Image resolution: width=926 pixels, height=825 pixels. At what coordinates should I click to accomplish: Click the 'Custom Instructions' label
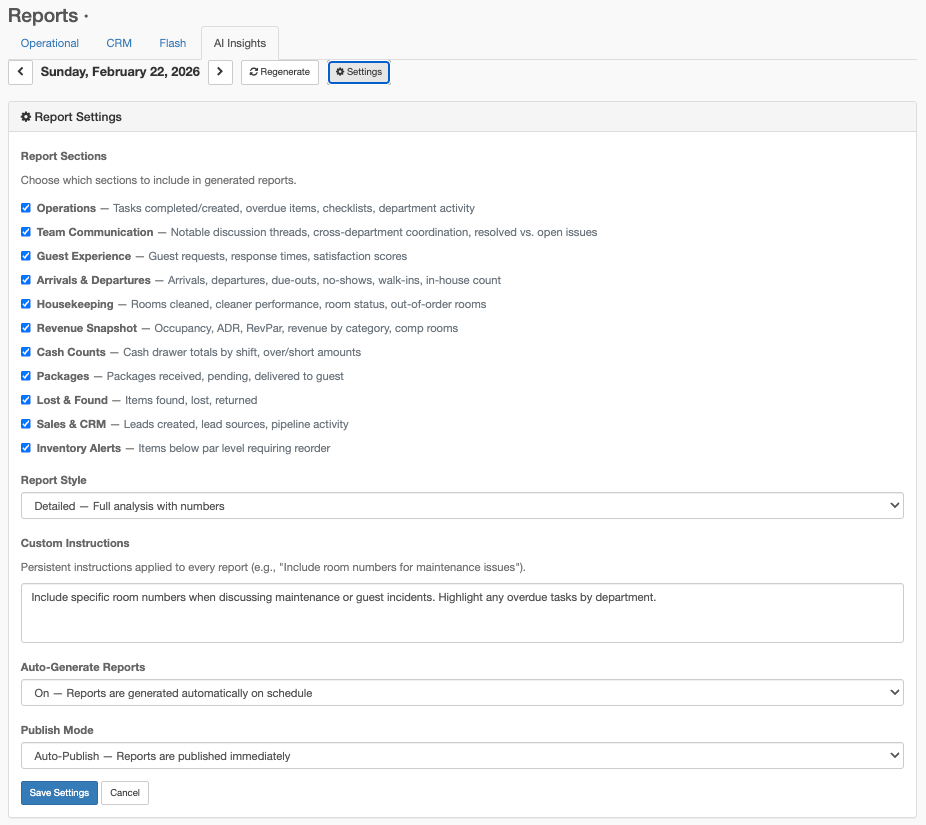point(75,543)
